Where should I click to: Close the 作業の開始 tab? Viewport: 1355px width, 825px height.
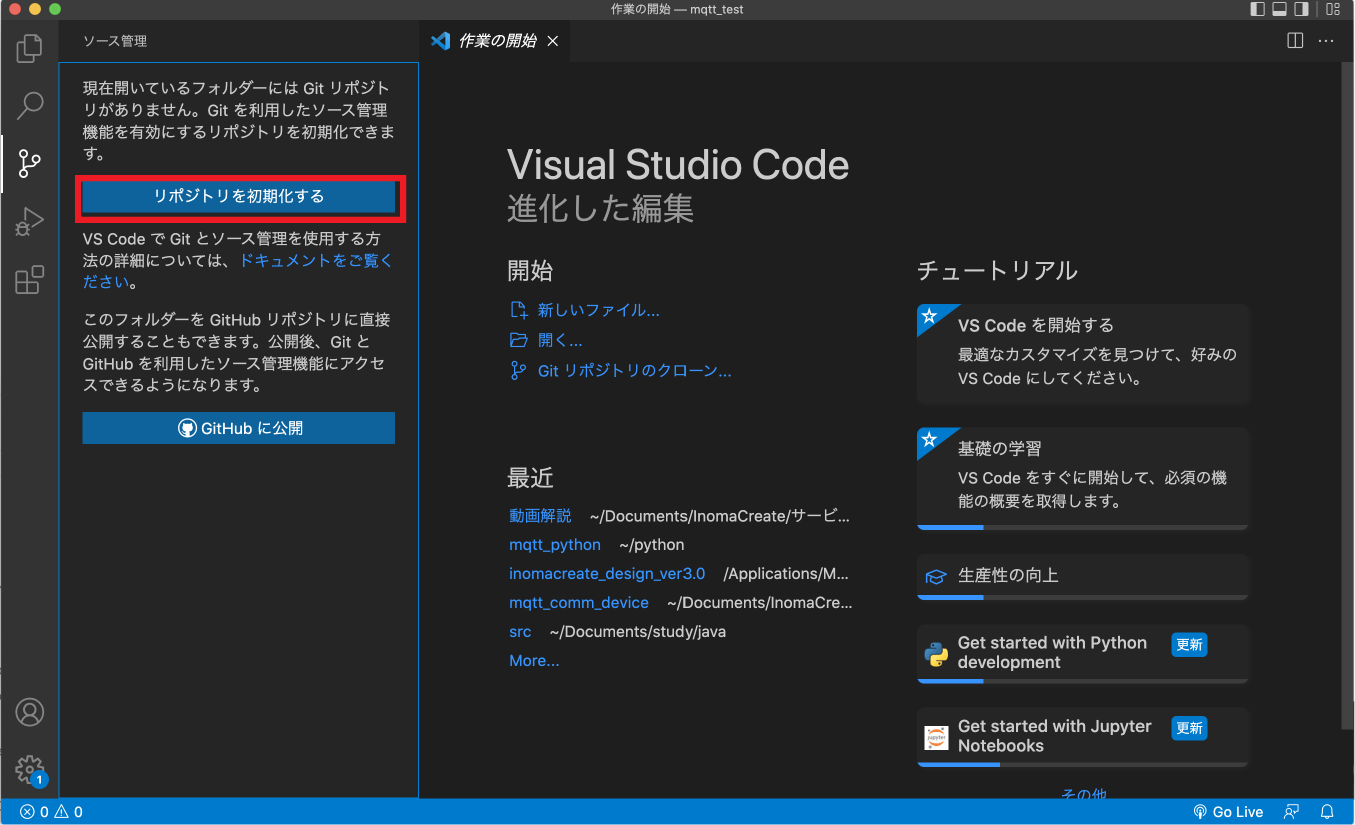click(x=552, y=41)
